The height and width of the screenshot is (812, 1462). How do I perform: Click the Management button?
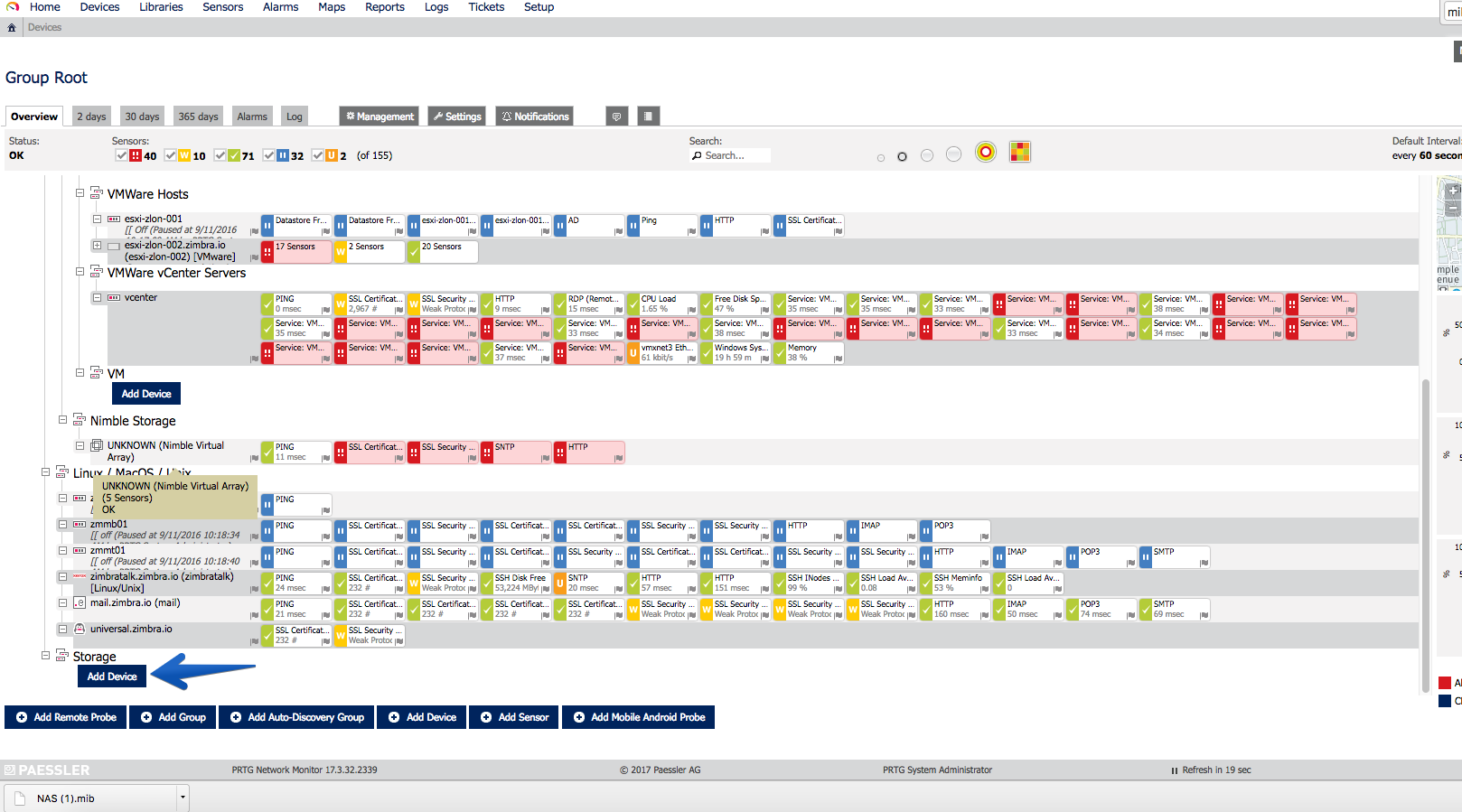tap(380, 117)
